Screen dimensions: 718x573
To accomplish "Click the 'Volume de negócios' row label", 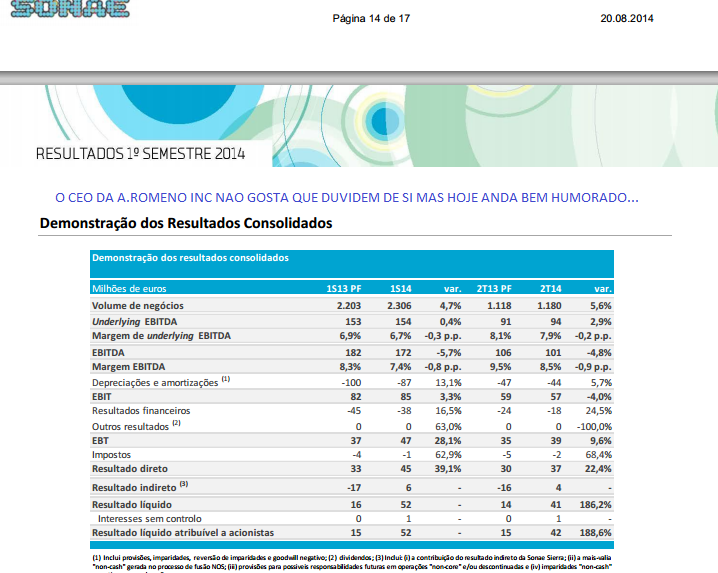I will 137,306.
